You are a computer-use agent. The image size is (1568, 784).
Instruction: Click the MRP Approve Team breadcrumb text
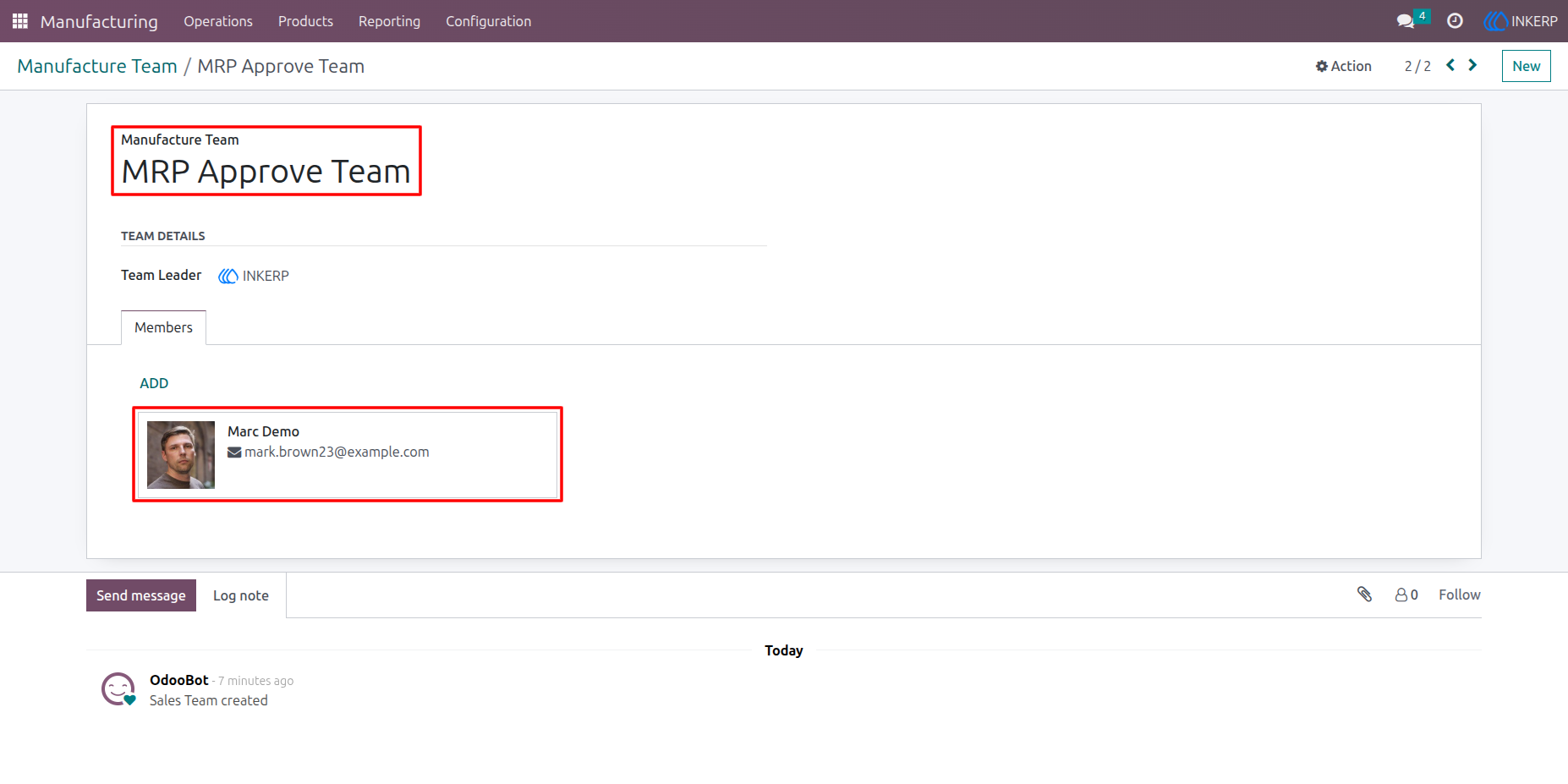coord(281,66)
